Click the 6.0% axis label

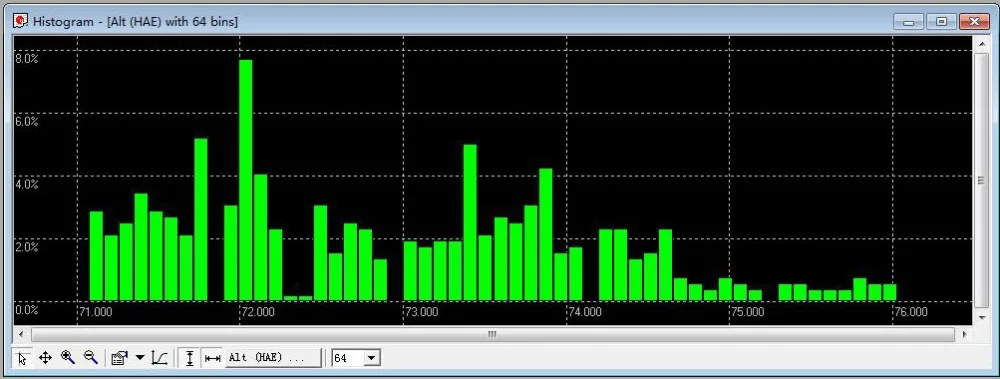pos(27,121)
